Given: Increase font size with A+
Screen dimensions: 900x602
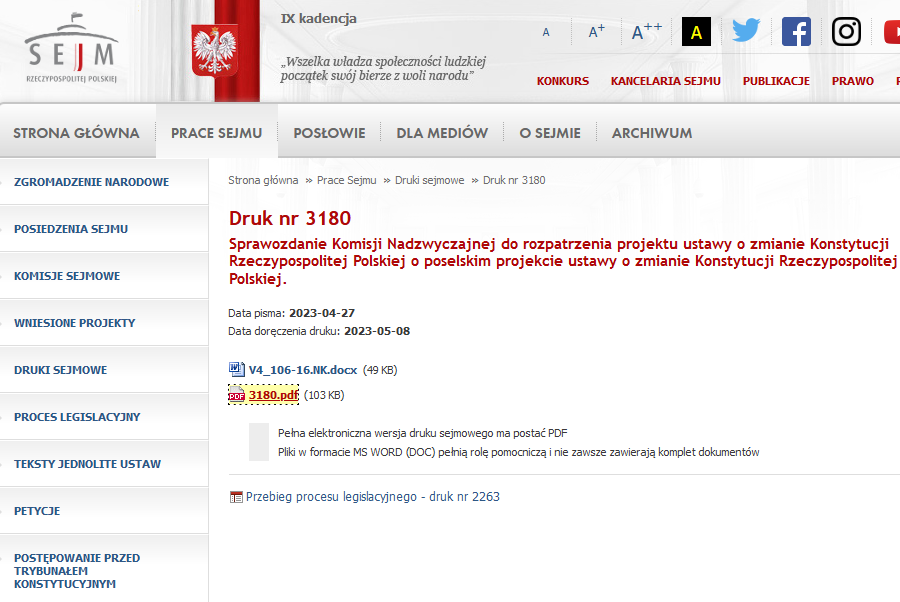Looking at the screenshot, I should (596, 32).
